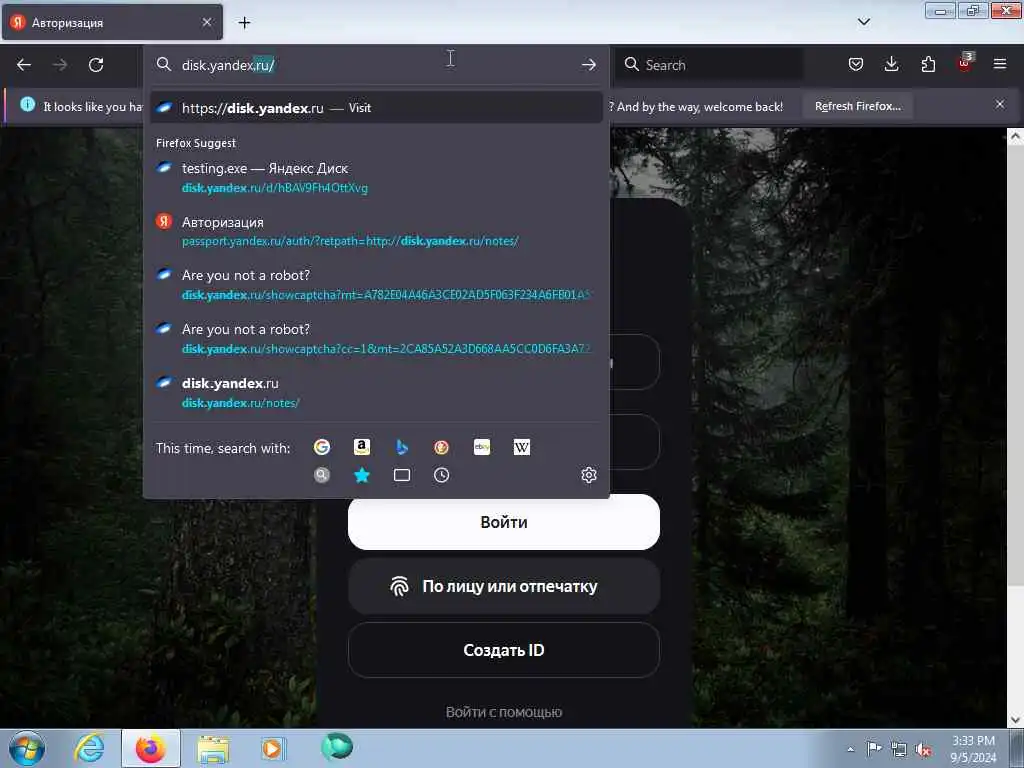This screenshot has width=1024, height=768.
Task: Click the scroll up arrow of page
Action: (x=1015, y=136)
